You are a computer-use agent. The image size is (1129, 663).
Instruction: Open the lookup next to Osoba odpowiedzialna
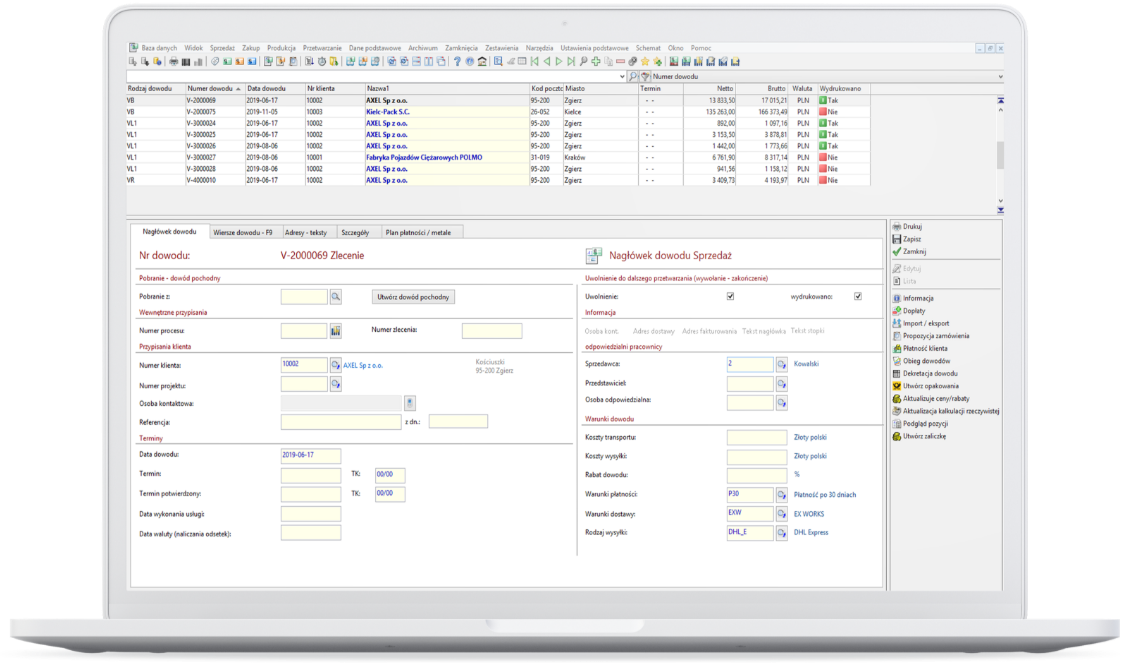(x=781, y=402)
